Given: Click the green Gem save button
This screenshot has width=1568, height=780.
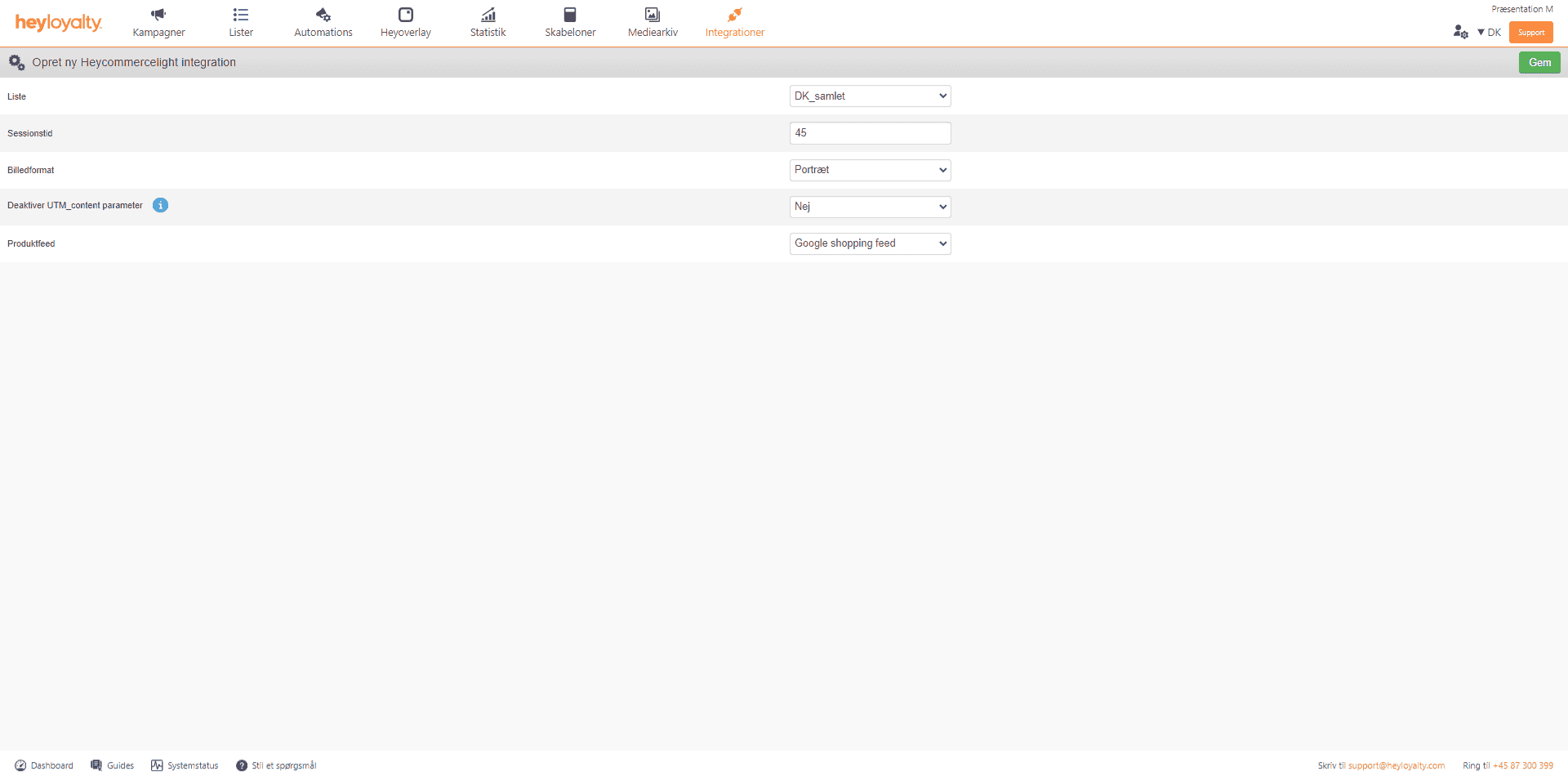Looking at the screenshot, I should pyautogui.click(x=1539, y=63).
